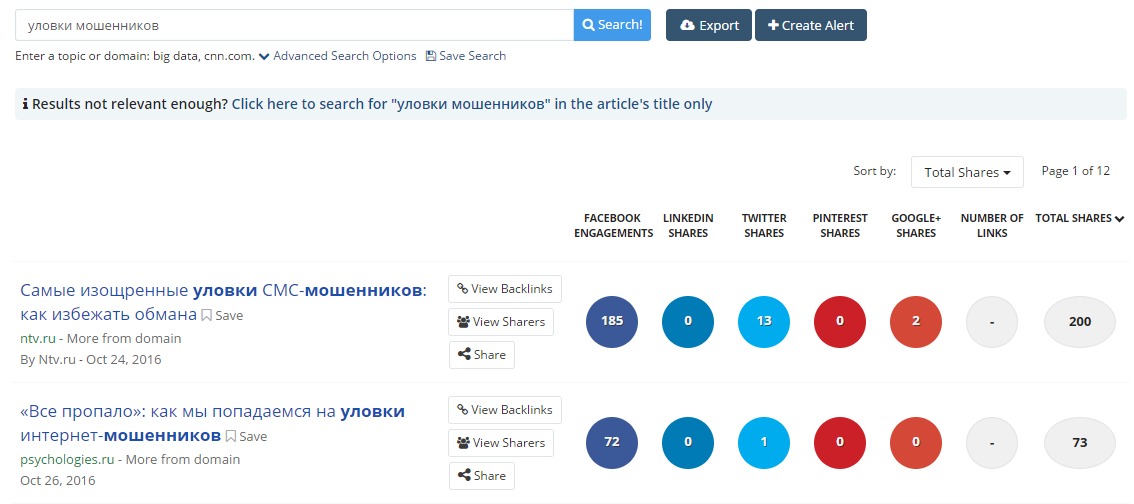Click the 185 Facebook engagements circle
Viewport: 1134px width, 504px height.
612,322
